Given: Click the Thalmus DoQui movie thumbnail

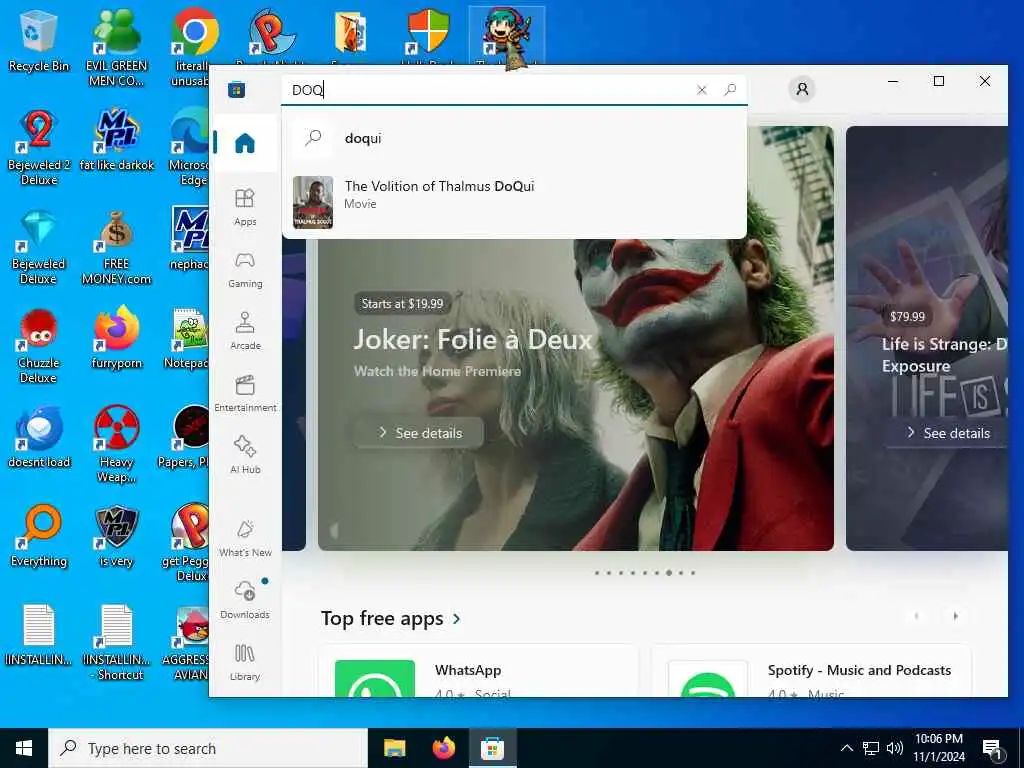Looking at the screenshot, I should point(313,202).
